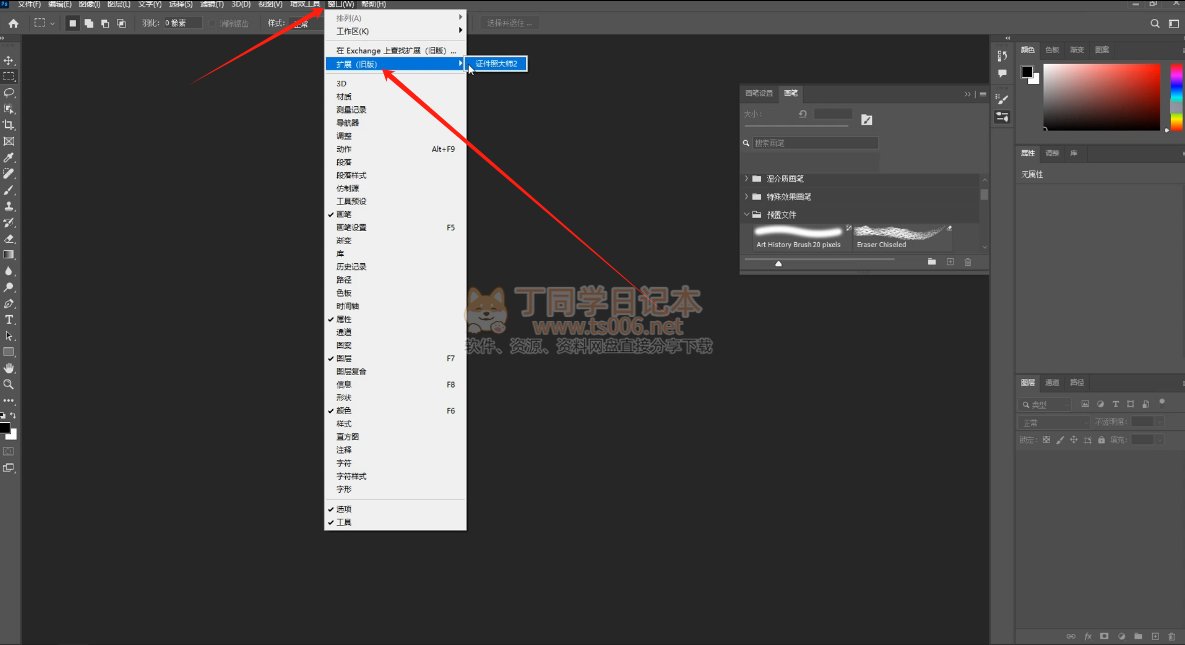Open the layer blend mode dropdown
This screenshot has height=645, width=1185.
pos(1054,422)
